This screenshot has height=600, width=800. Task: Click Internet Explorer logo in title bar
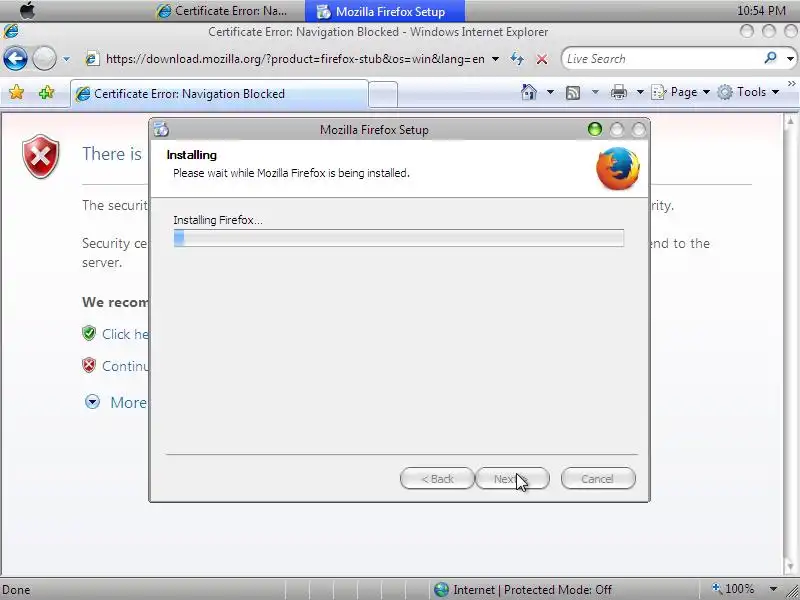click(11, 32)
